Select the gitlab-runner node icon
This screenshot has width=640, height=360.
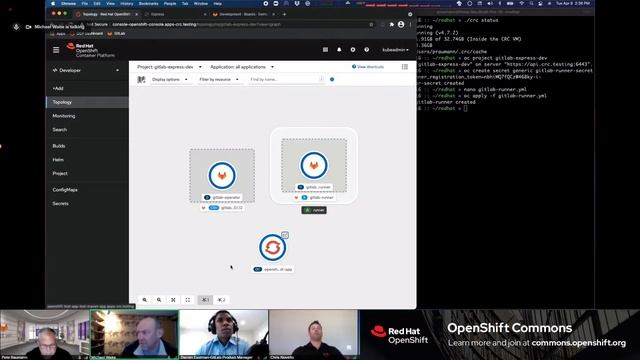pyautogui.click(x=313, y=165)
